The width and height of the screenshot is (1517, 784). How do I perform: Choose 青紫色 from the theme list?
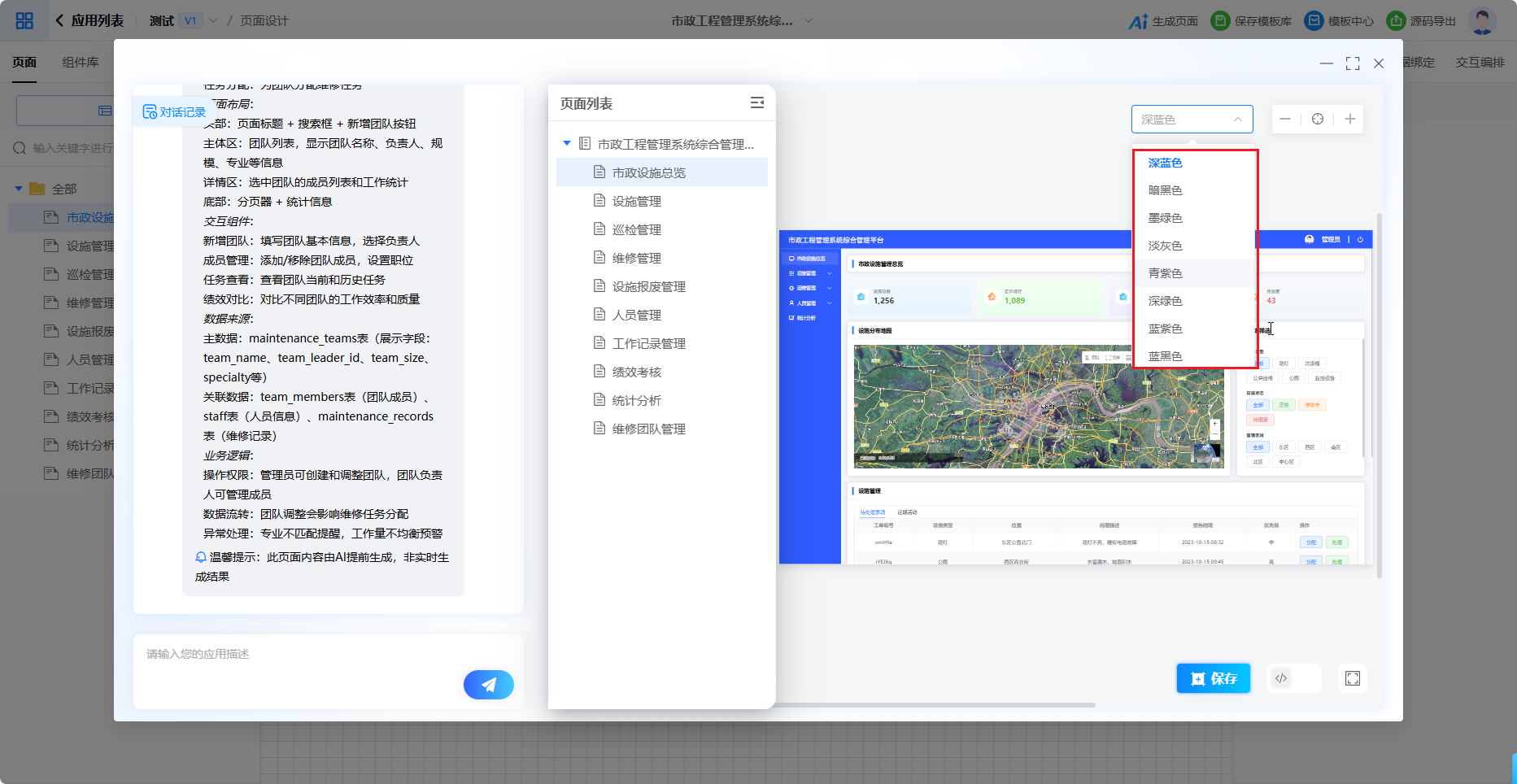pyautogui.click(x=1165, y=273)
